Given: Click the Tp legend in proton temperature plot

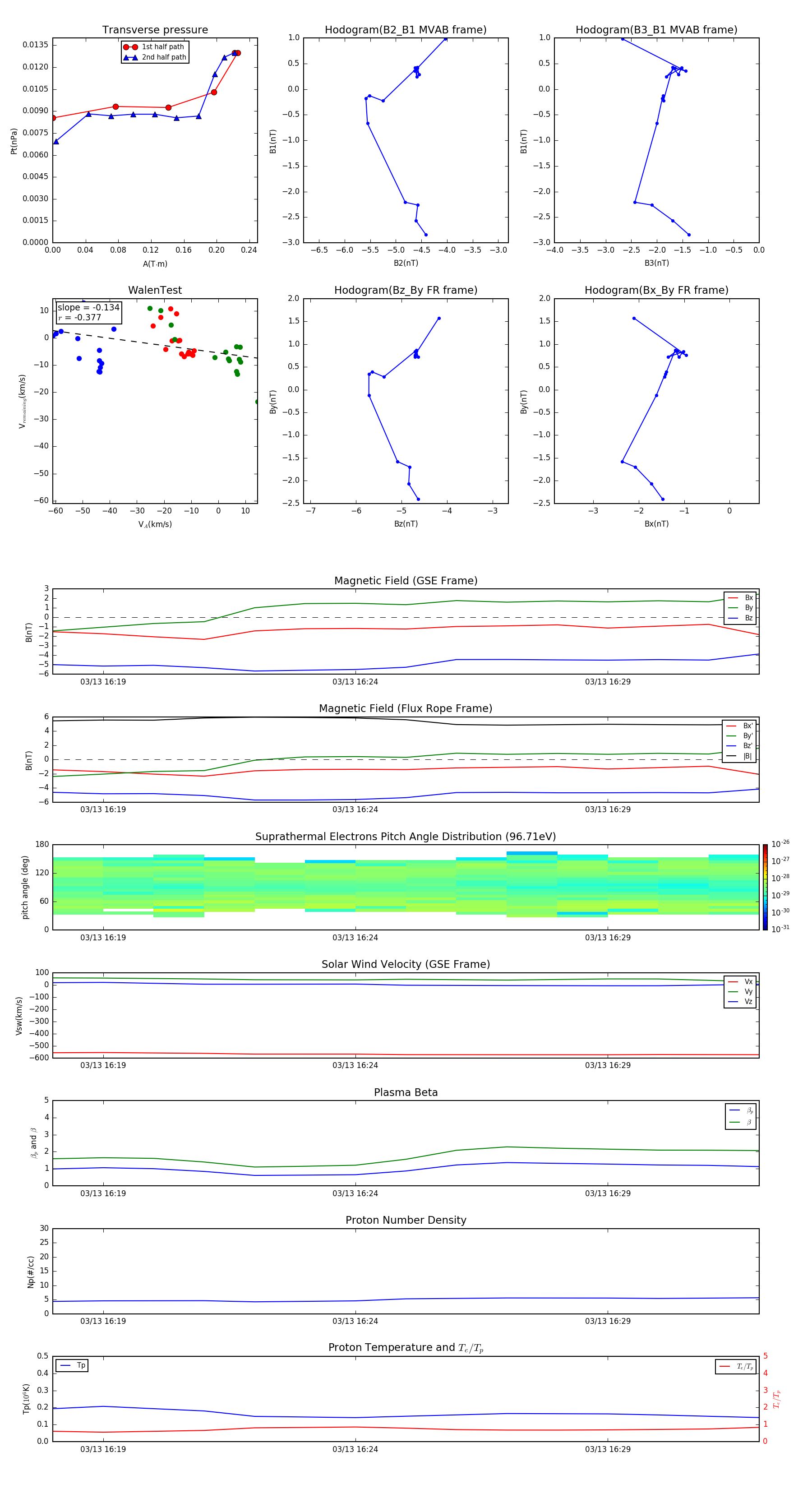Looking at the screenshot, I should point(72,1365).
